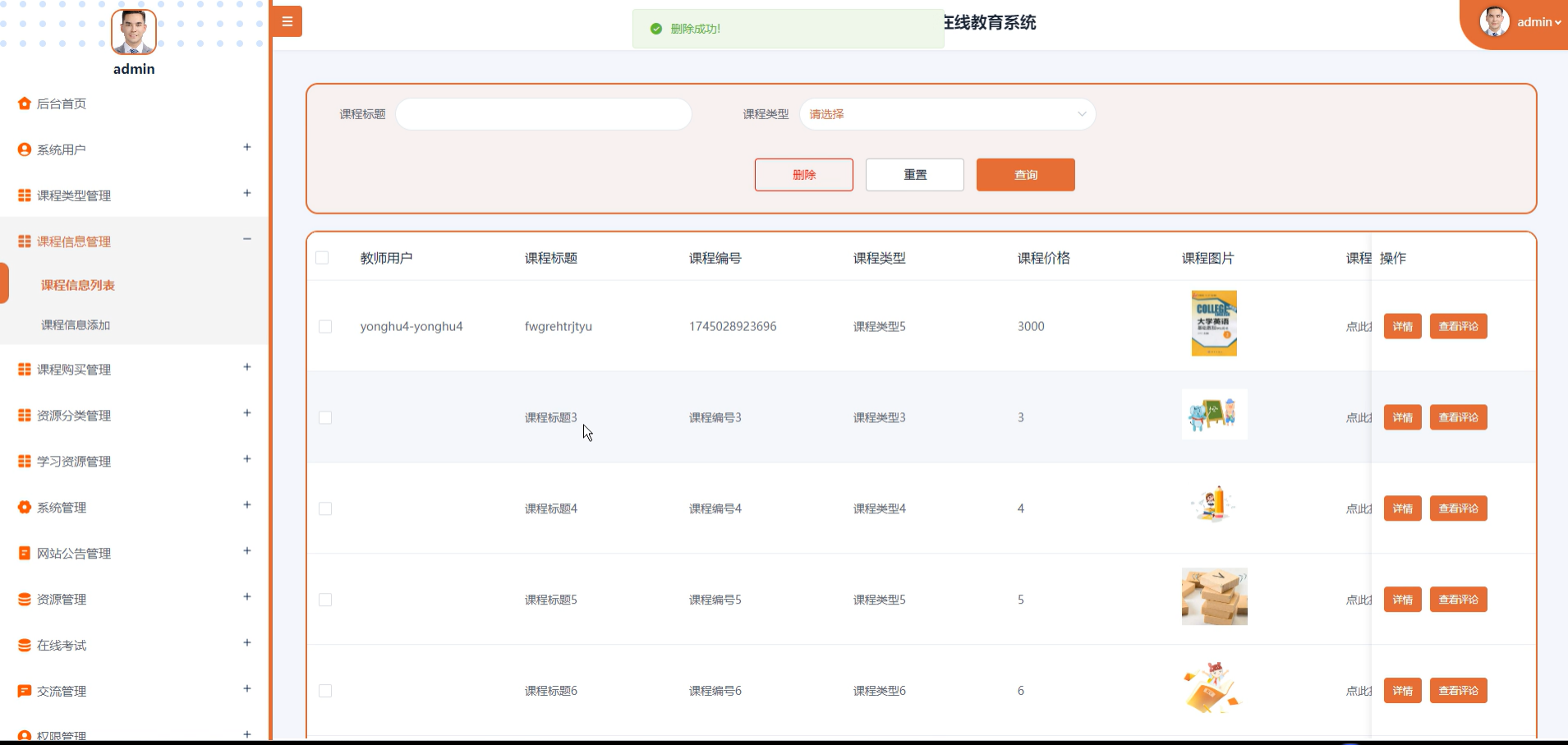Click 查看评论 for the 课程标题3 row

point(1459,417)
